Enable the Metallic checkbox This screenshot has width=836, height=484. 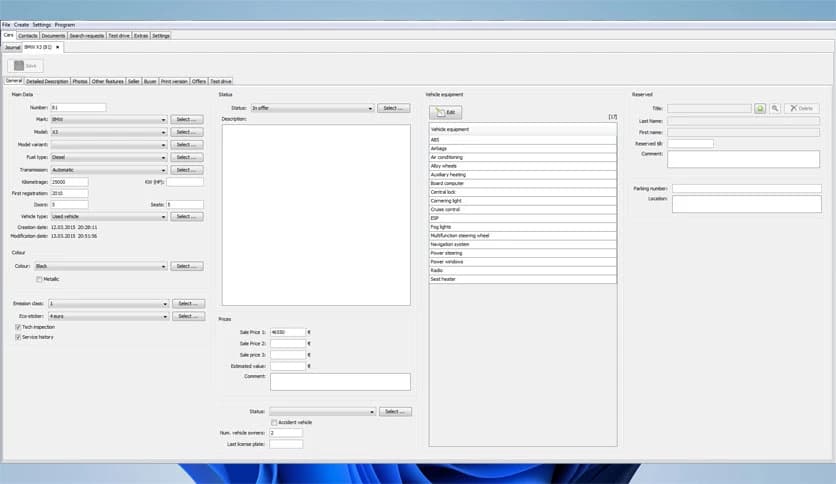[x=39, y=279]
